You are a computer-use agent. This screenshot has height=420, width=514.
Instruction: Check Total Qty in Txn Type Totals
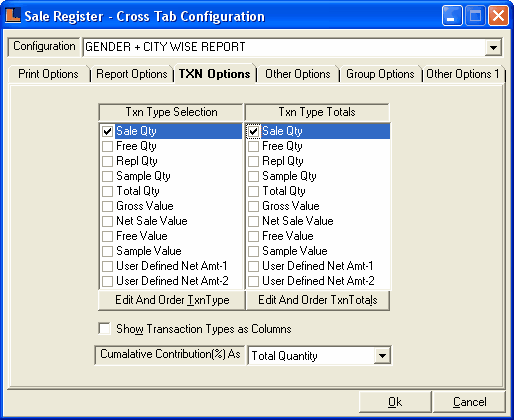253,191
